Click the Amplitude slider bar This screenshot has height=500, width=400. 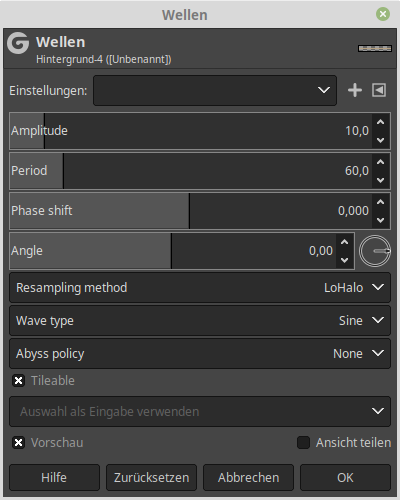pyautogui.click(x=191, y=131)
